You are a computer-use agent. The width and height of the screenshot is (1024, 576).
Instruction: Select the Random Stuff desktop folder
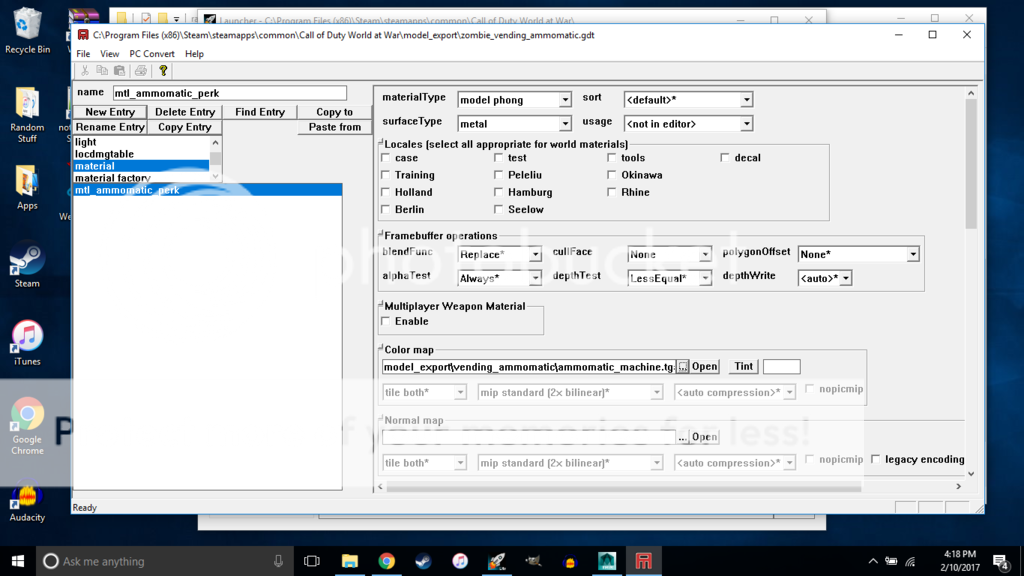click(x=27, y=114)
